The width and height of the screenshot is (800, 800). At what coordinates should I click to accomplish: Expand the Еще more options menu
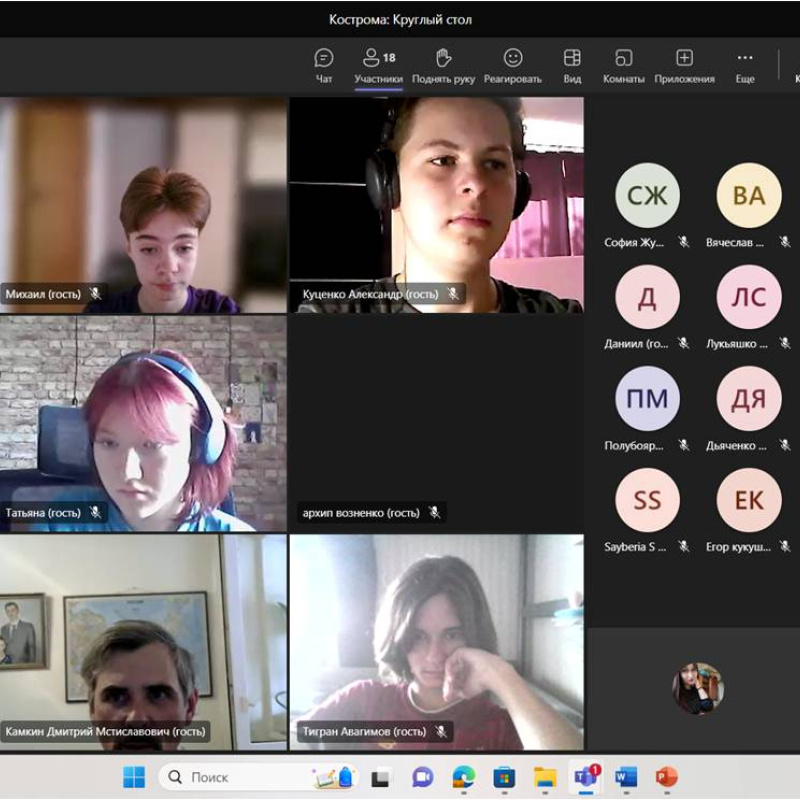coord(744,65)
